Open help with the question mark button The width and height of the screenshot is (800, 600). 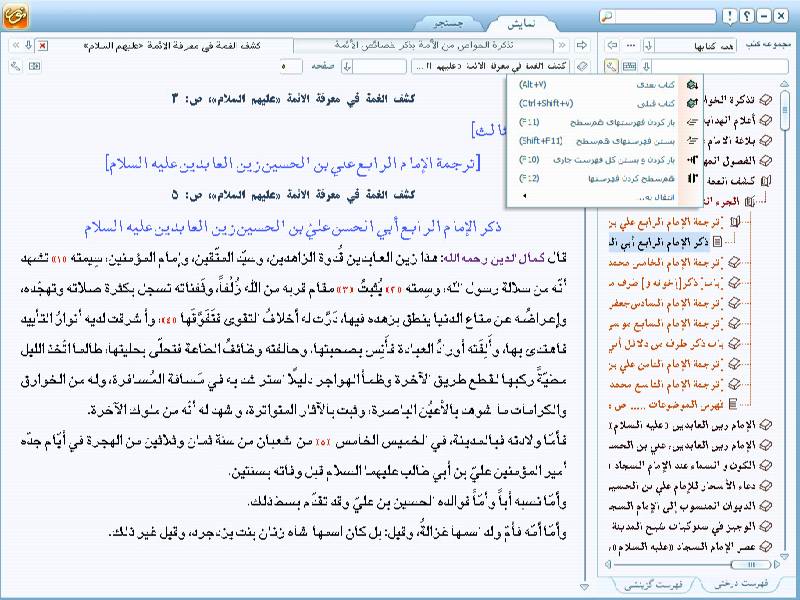pos(746,16)
